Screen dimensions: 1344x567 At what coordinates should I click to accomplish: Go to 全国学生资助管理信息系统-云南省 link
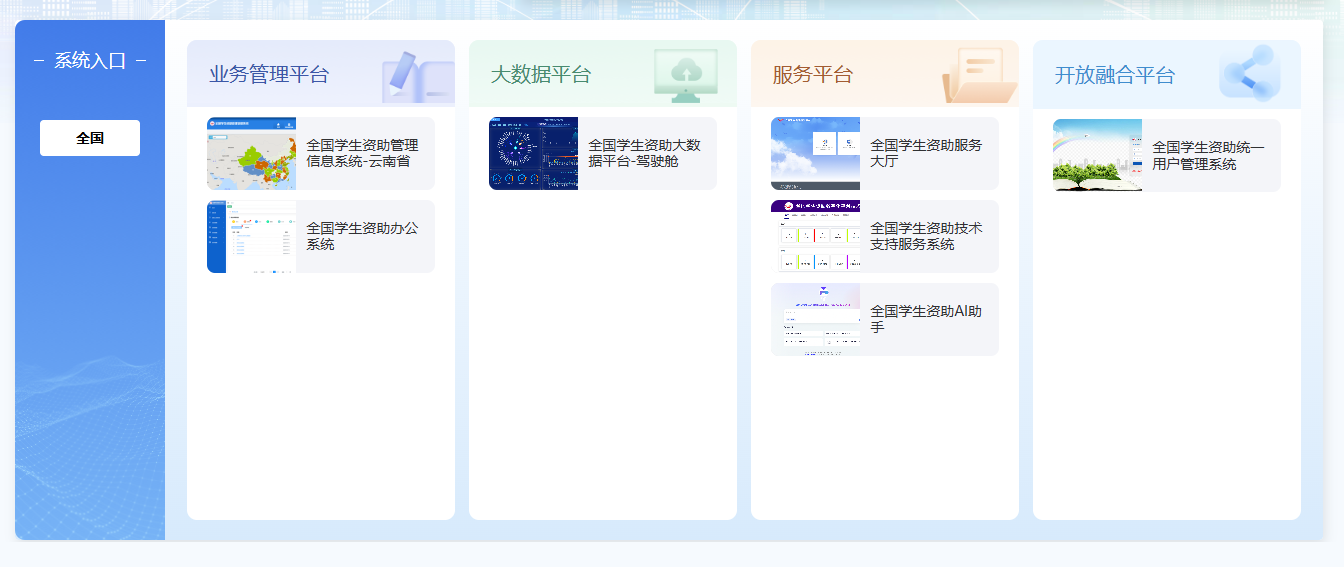pyautogui.click(x=362, y=153)
